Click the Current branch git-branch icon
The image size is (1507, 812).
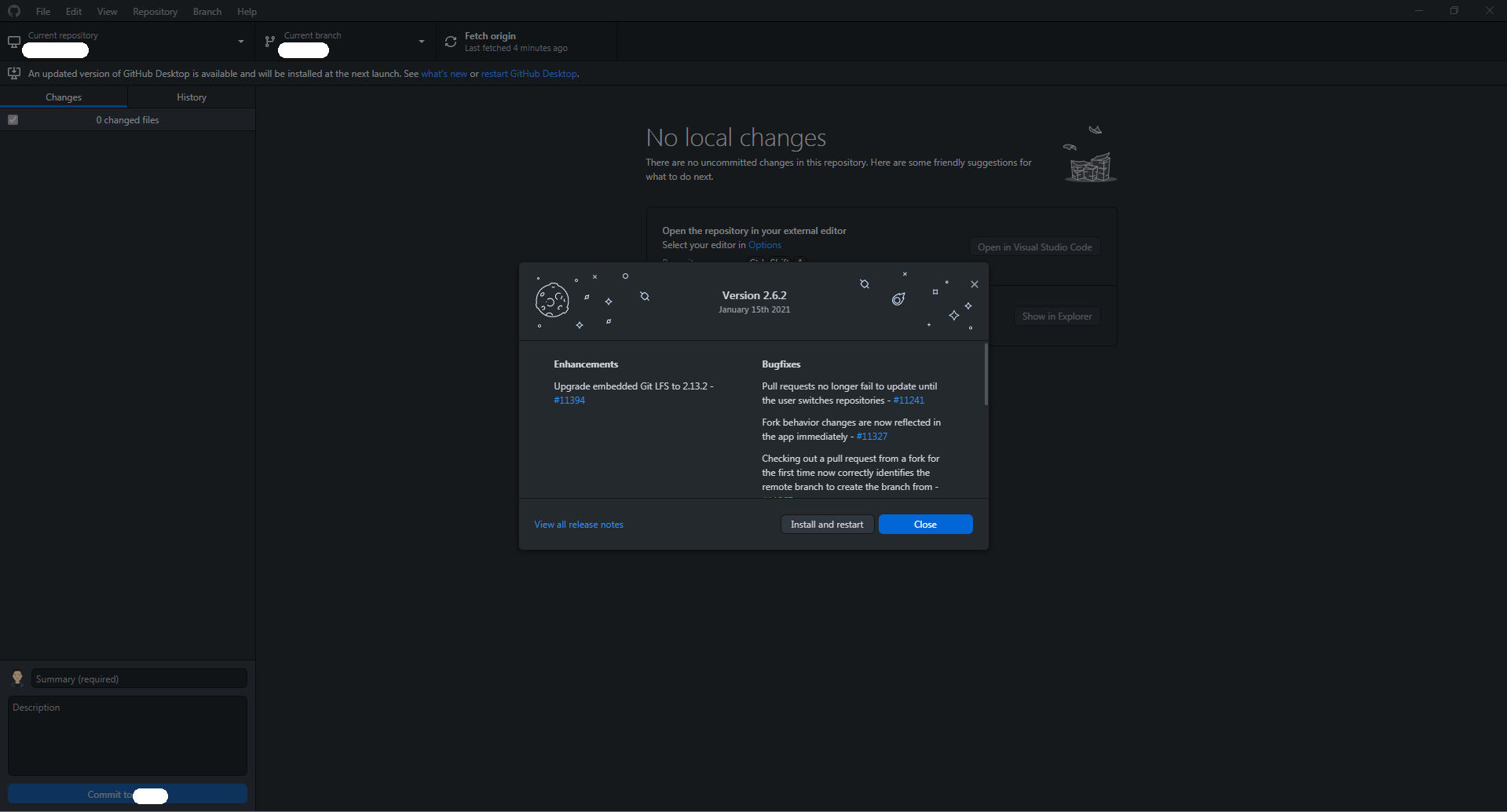(270, 42)
